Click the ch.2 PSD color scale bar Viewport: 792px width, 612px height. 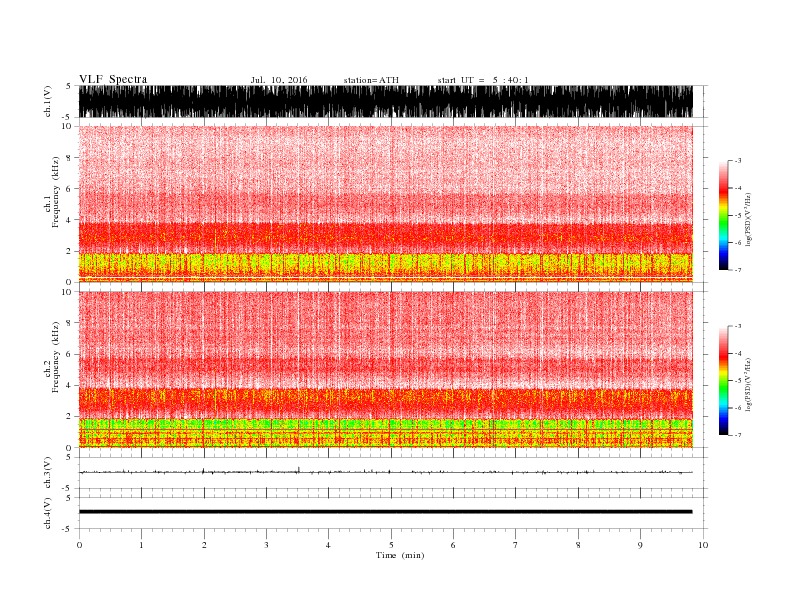[x=723, y=381]
